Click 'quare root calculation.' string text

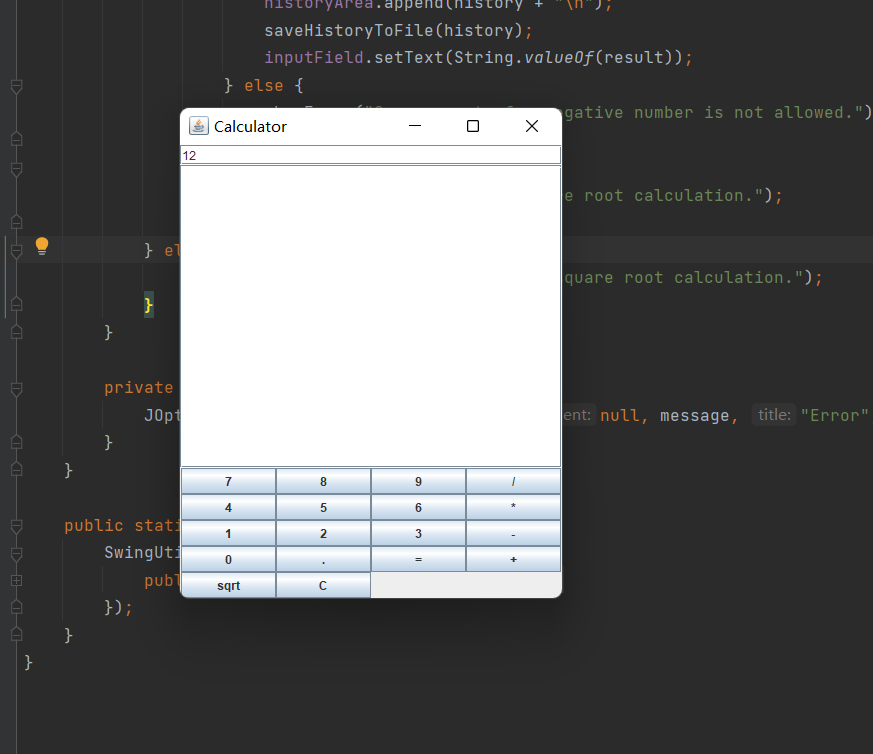684,277
